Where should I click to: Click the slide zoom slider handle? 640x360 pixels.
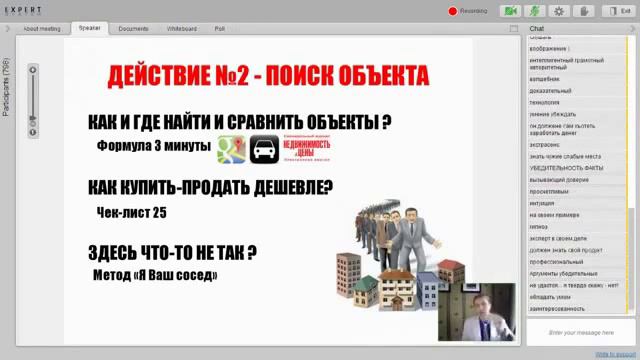33,118
